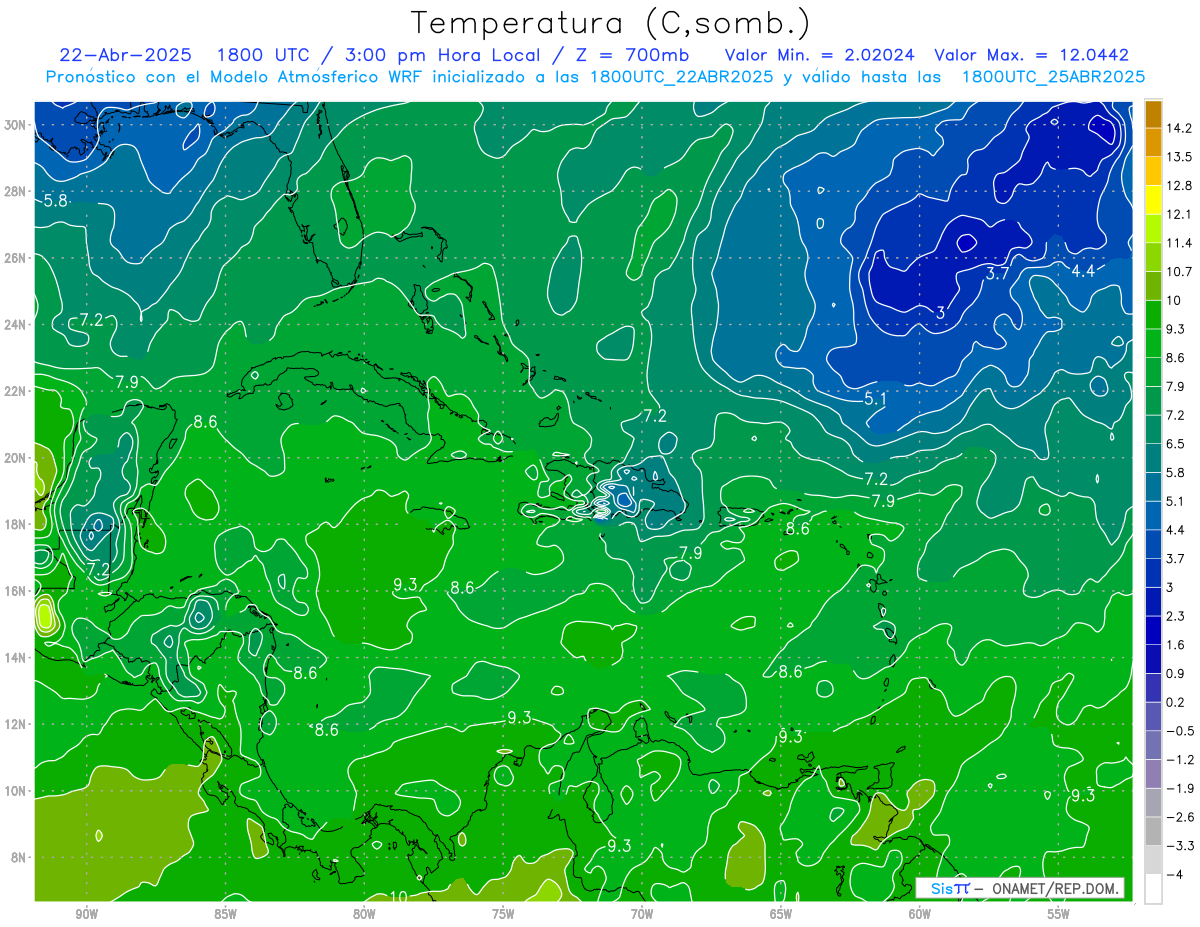Click the 16N latitude axis label
The width and height of the screenshot is (1200, 927).
pos(17,591)
